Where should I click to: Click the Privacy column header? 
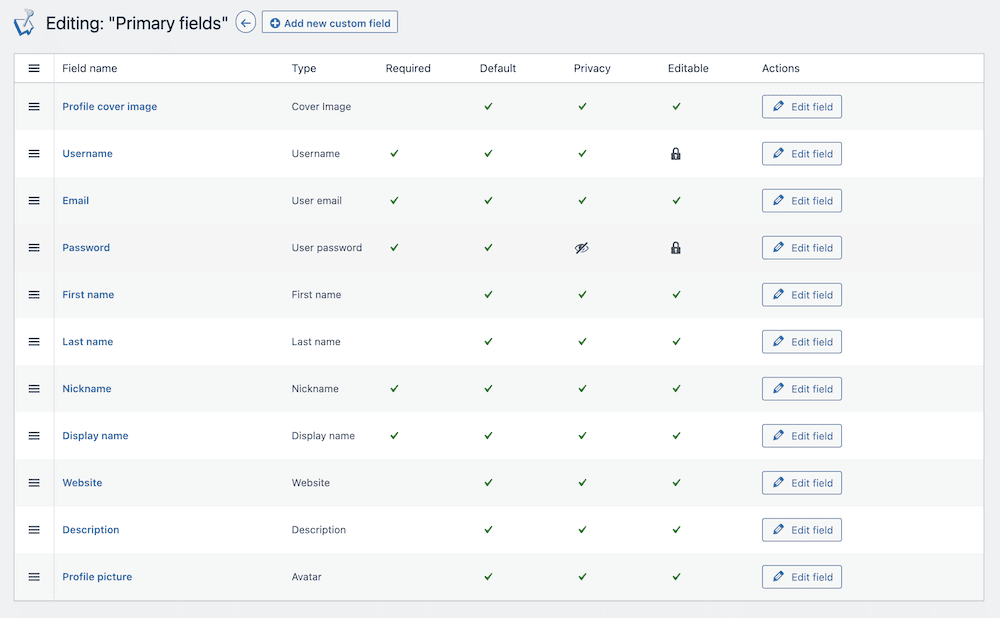(592, 68)
